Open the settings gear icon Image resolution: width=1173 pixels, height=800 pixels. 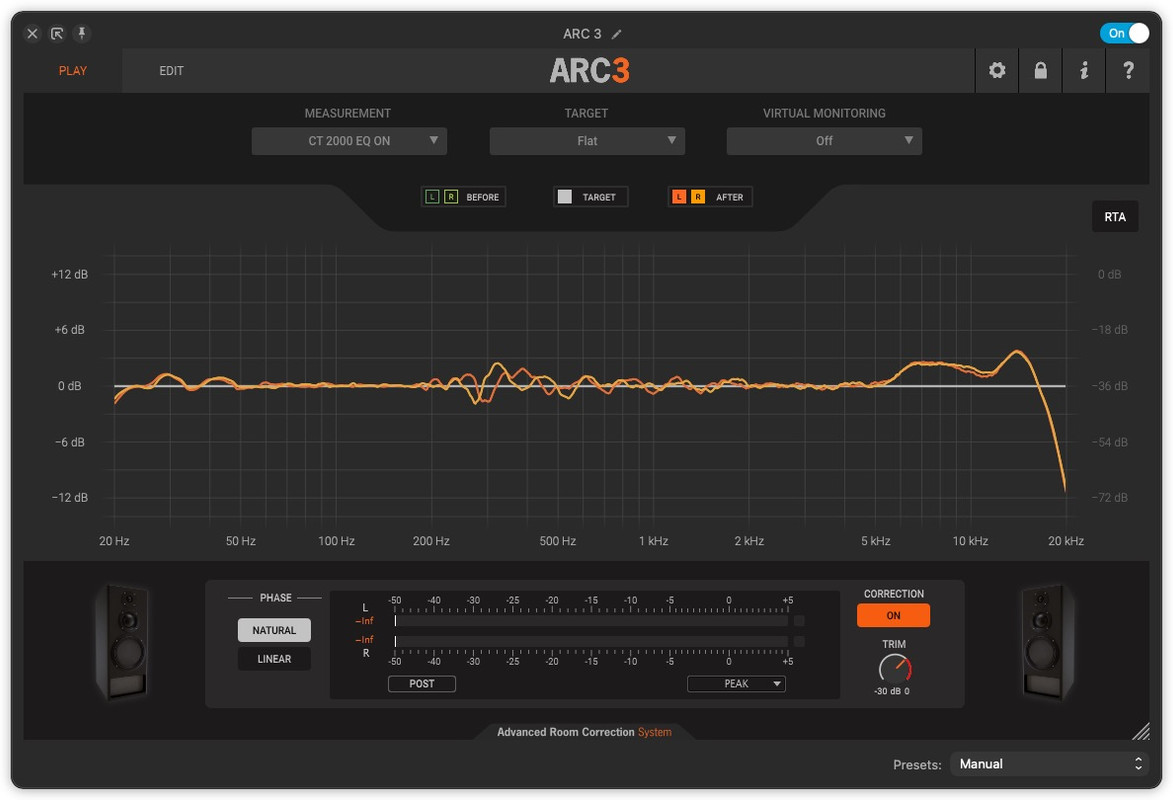(x=996, y=70)
